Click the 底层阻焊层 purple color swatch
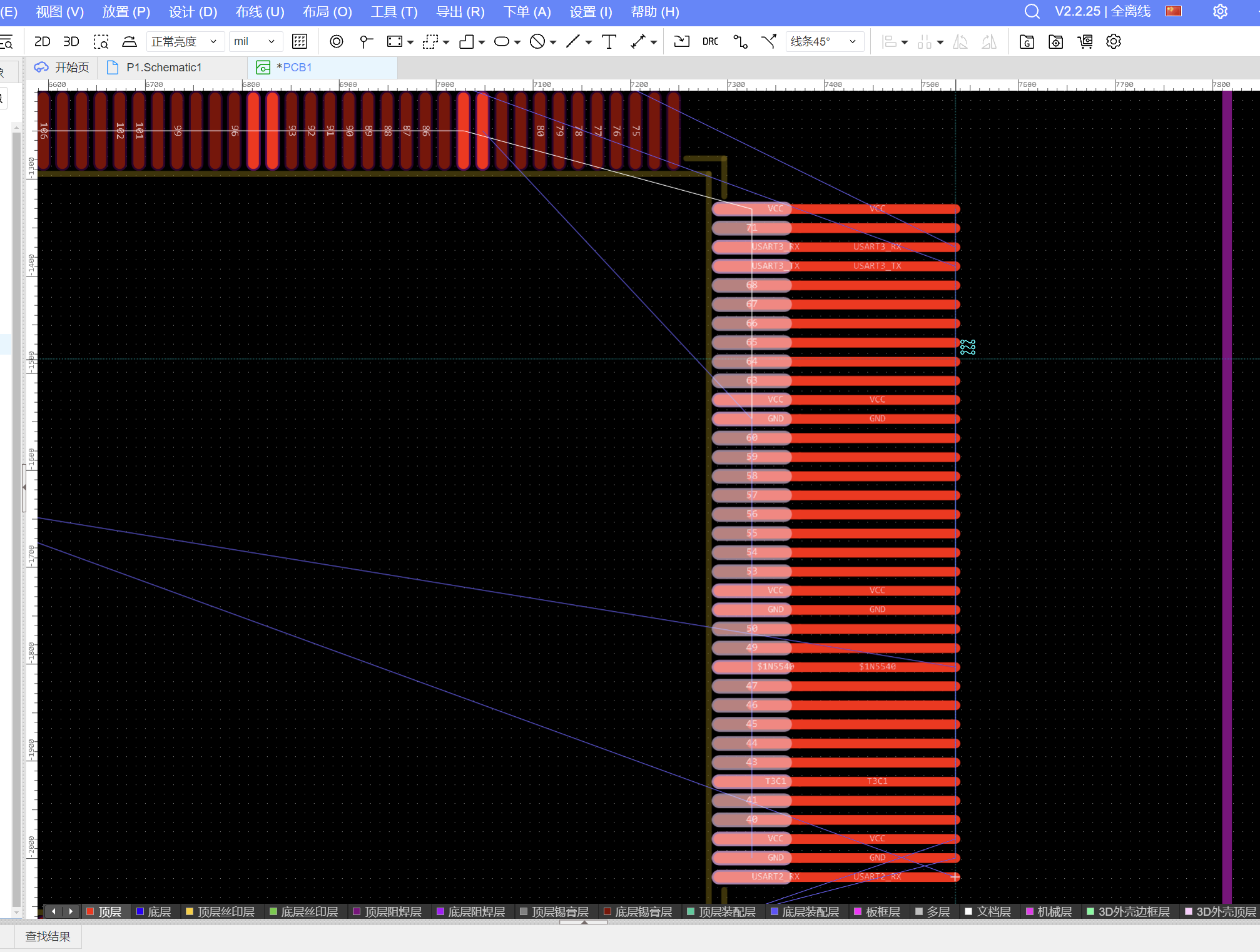Image resolution: width=1260 pixels, height=952 pixels. point(440,911)
